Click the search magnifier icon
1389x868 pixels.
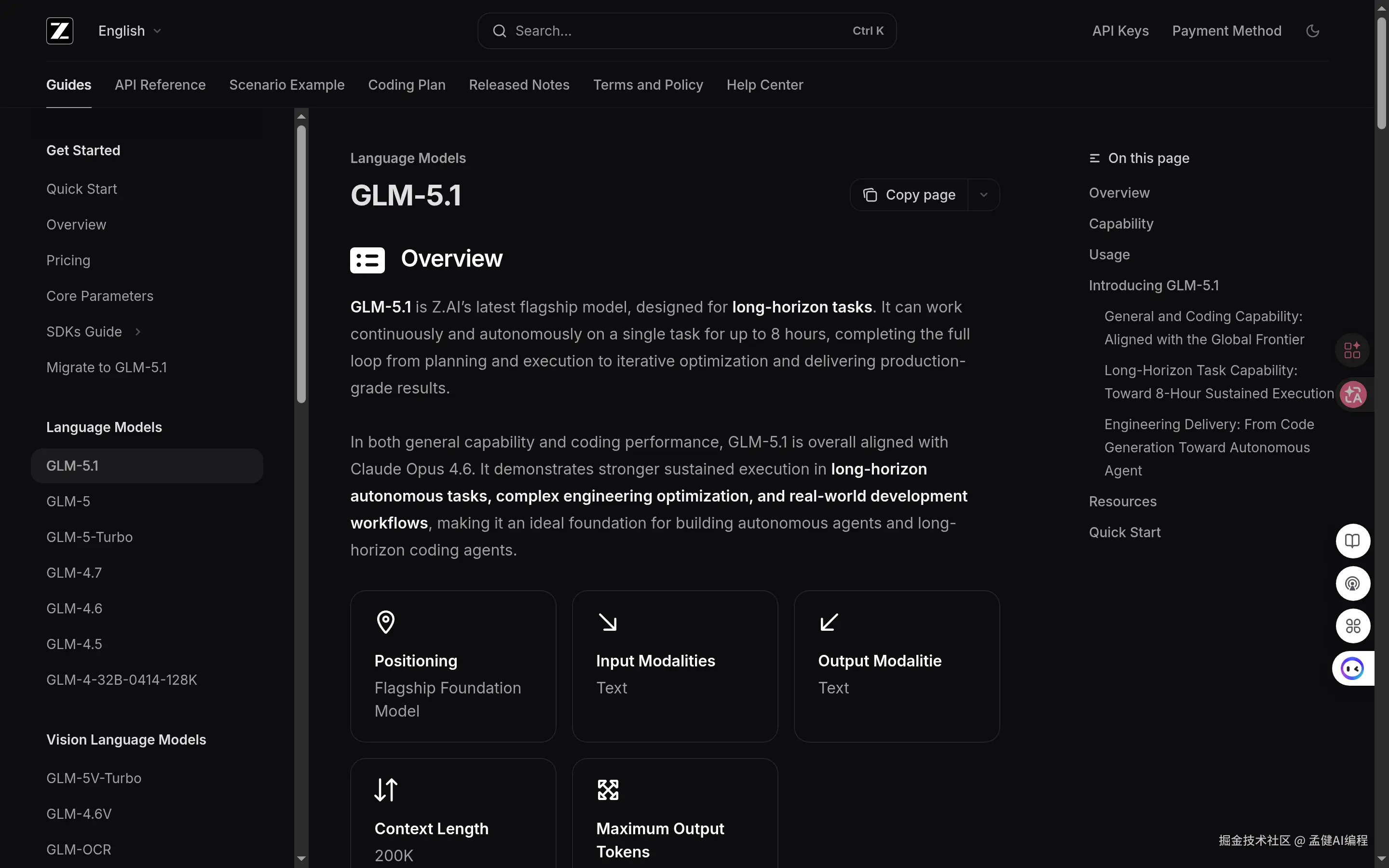[x=499, y=30]
